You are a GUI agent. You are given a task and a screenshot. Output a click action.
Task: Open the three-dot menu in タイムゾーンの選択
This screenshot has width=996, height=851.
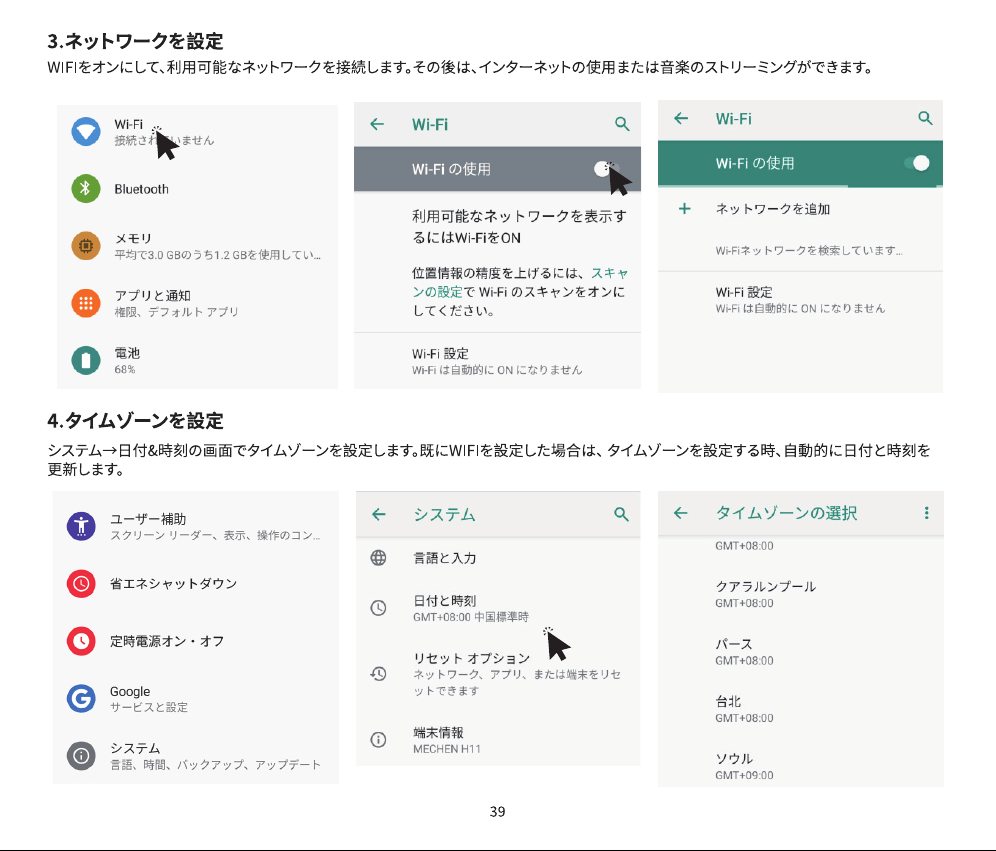coord(926,513)
